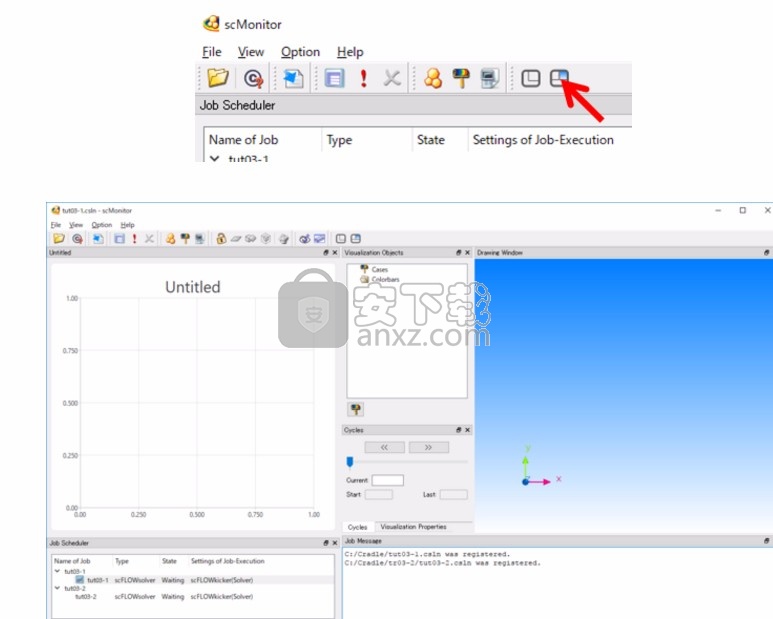This screenshot has width=773, height=619.
Task: Click the blue chart picture icon in lower window toolbar
Action: point(319,239)
